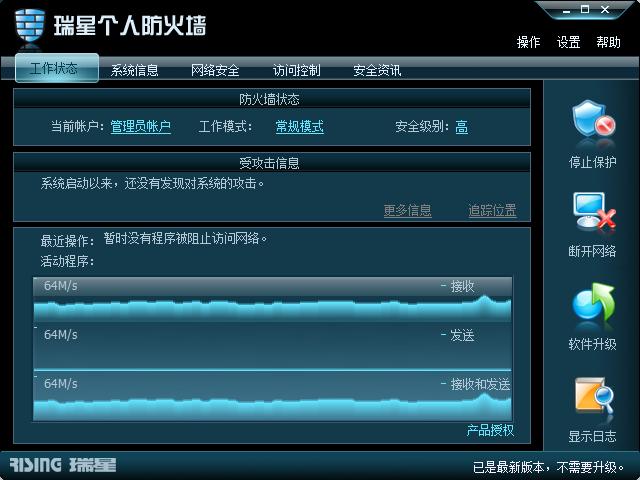Screen dimensions: 640x480
Task: Start update via 软件升级 globe icon
Action: (594, 302)
